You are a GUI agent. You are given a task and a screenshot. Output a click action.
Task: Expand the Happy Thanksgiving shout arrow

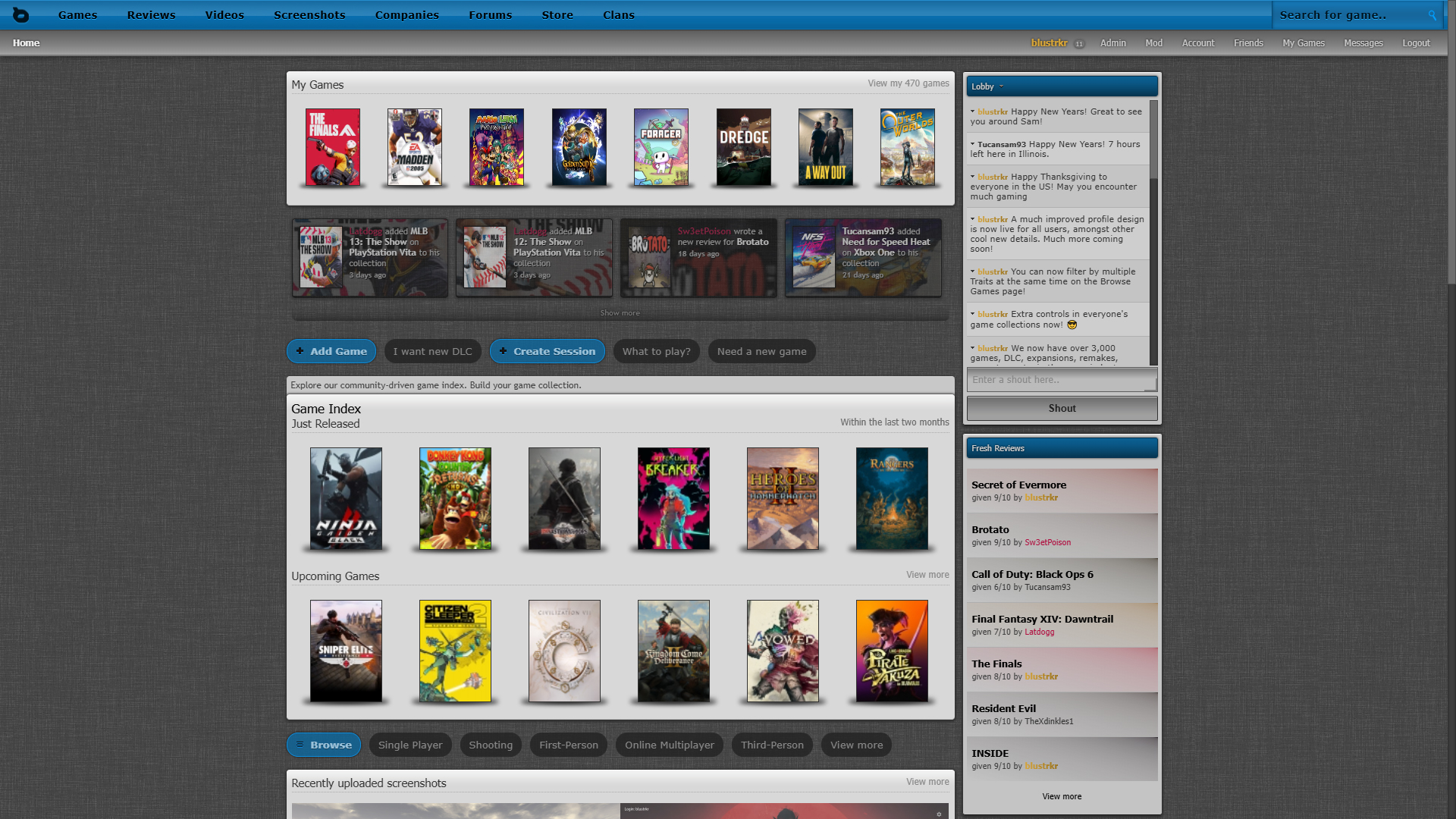coord(973,176)
